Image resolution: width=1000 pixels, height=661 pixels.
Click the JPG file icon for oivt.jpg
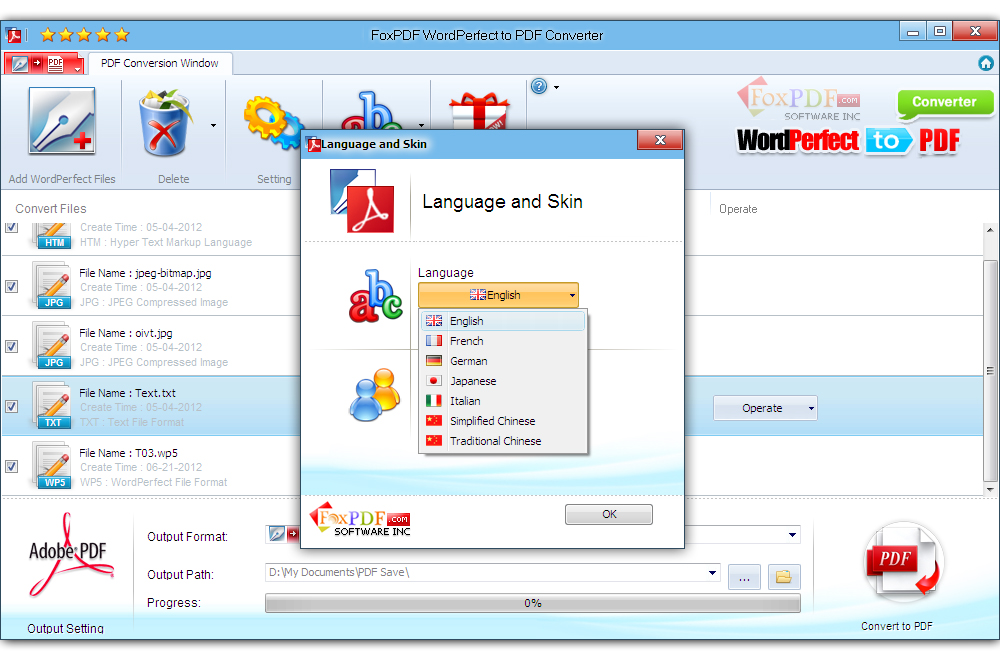pyautogui.click(x=52, y=346)
